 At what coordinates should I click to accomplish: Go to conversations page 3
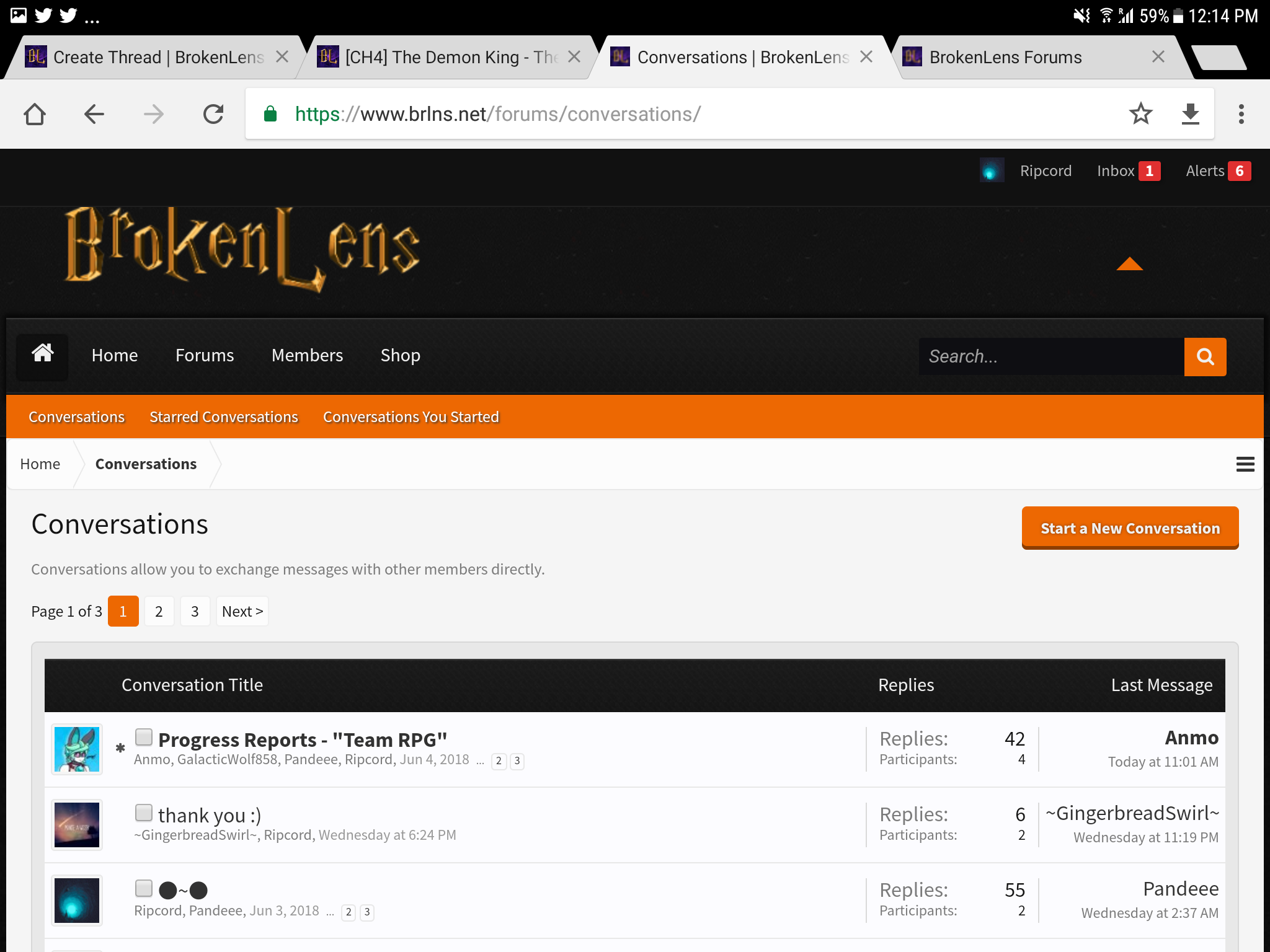[x=195, y=611]
